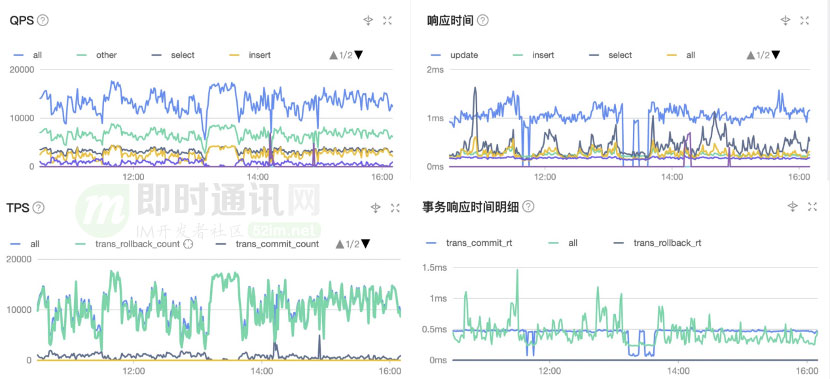Click the 响应时间 chart pin icon
Screen dimensions: 830x379
[786, 20]
